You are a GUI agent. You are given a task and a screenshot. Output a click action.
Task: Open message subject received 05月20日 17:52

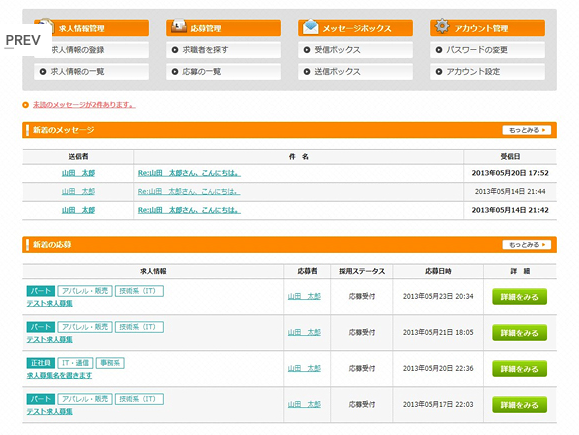coord(189,173)
